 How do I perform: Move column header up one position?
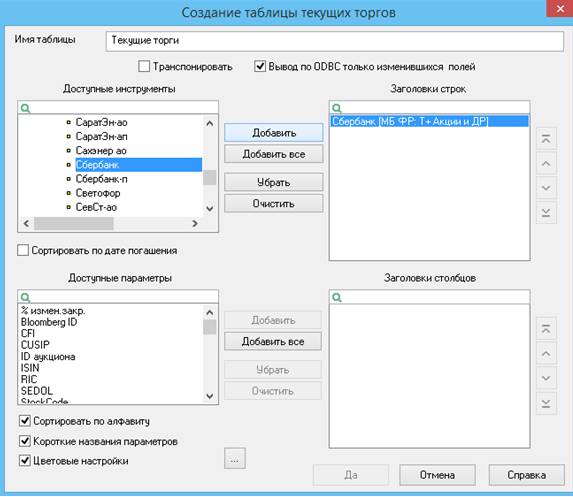[546, 353]
